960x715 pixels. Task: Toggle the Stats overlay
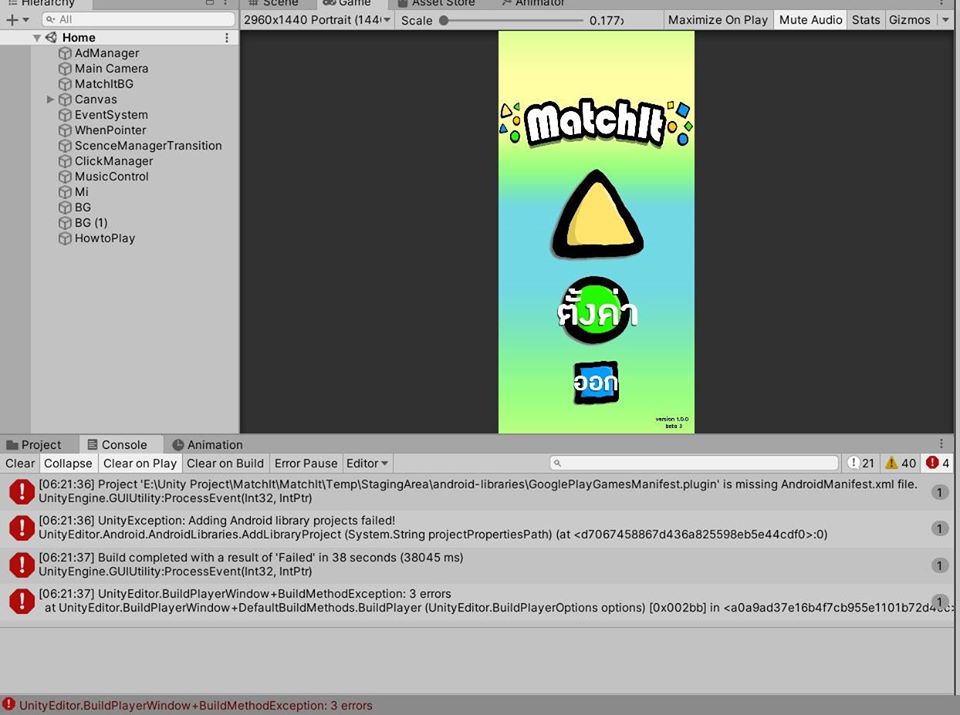tap(866, 20)
